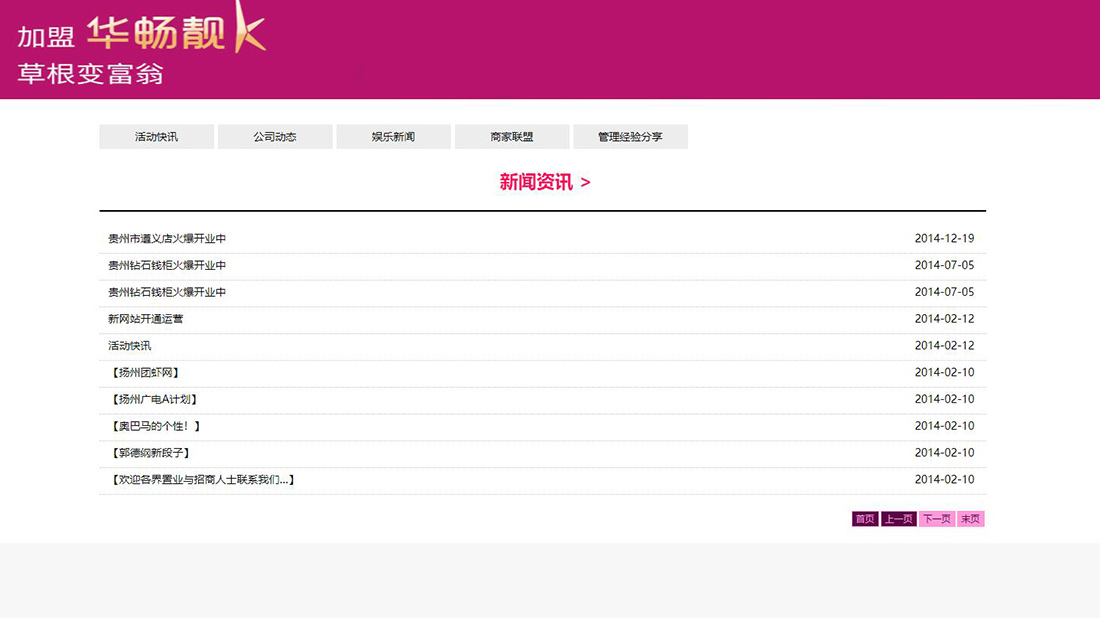This screenshot has width=1100, height=618.
Task: Open the 活动快讯 article in the news list
Action: (130, 346)
